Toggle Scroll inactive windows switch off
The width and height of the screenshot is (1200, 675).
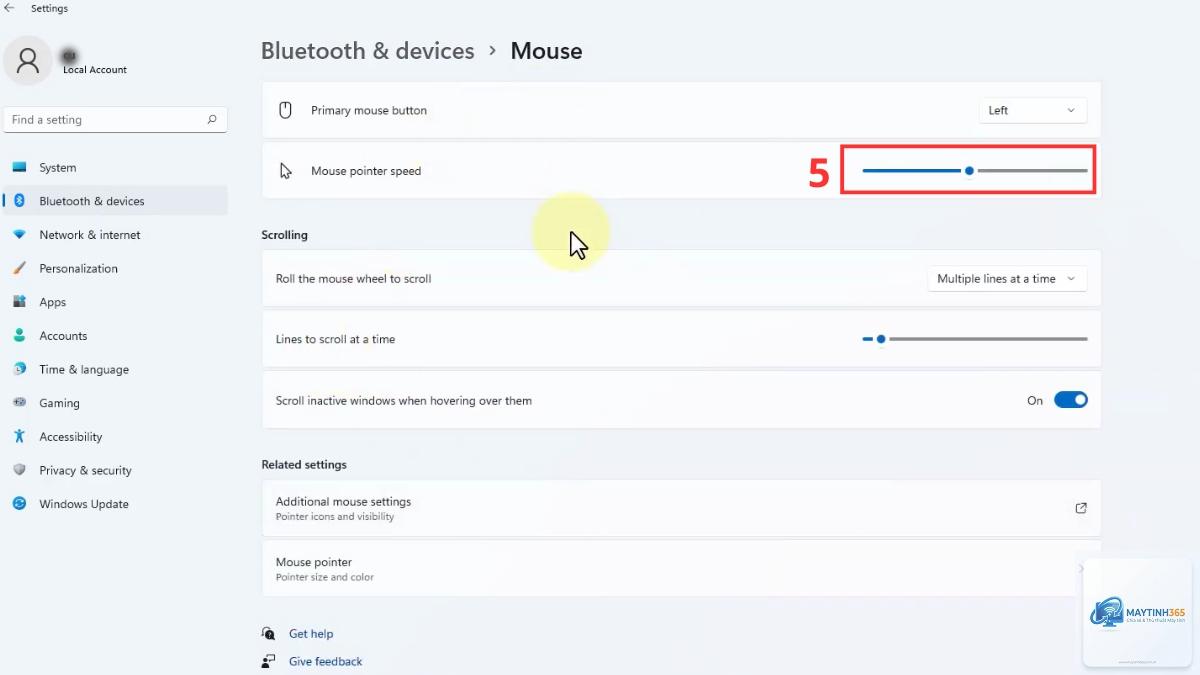(1071, 400)
